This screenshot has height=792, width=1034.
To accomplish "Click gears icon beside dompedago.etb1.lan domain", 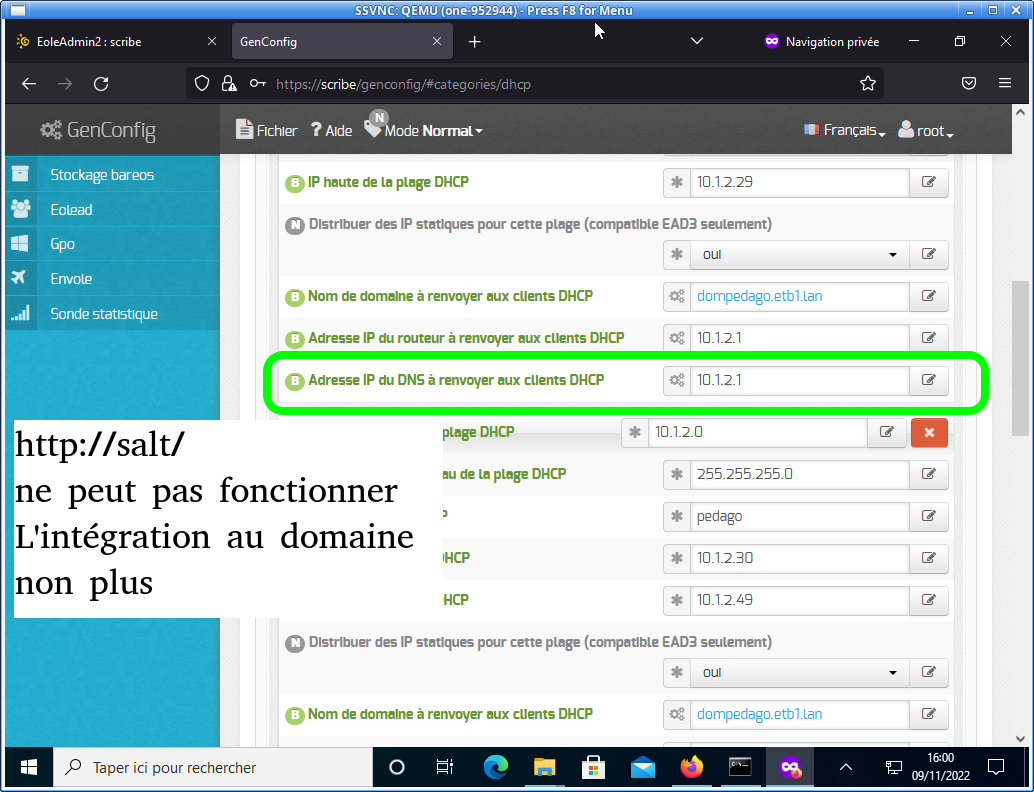I will click(677, 296).
